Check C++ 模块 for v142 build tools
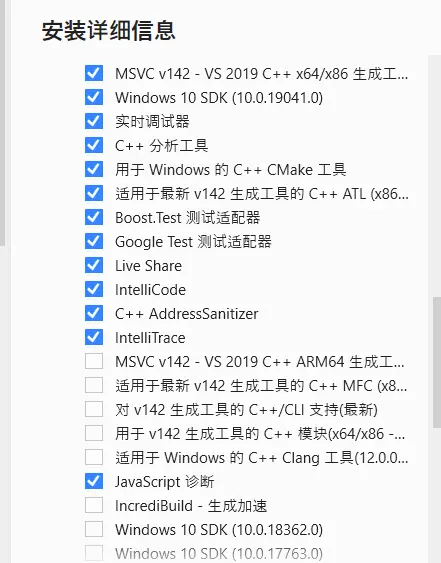Image resolution: width=441 pixels, height=563 pixels. tap(94, 433)
